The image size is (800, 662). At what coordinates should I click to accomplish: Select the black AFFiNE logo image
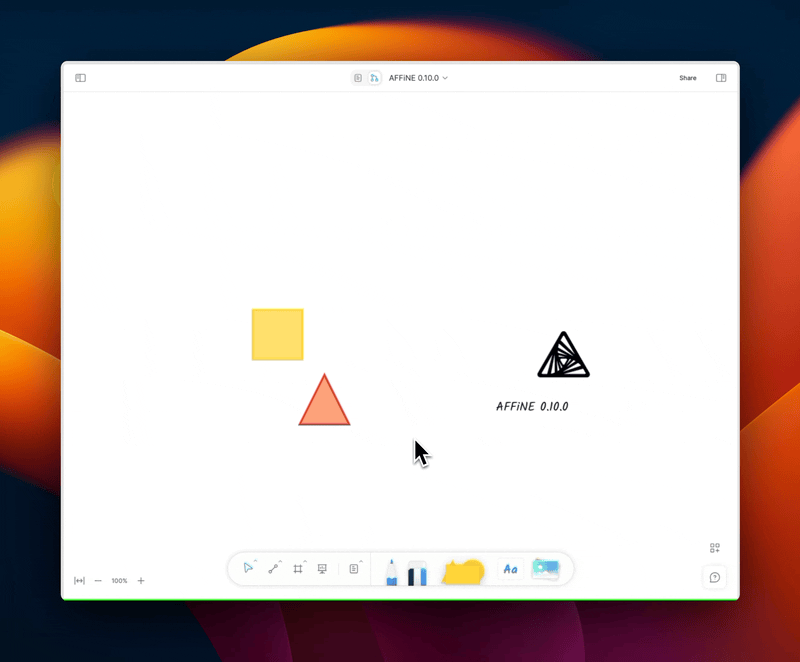pyautogui.click(x=563, y=355)
